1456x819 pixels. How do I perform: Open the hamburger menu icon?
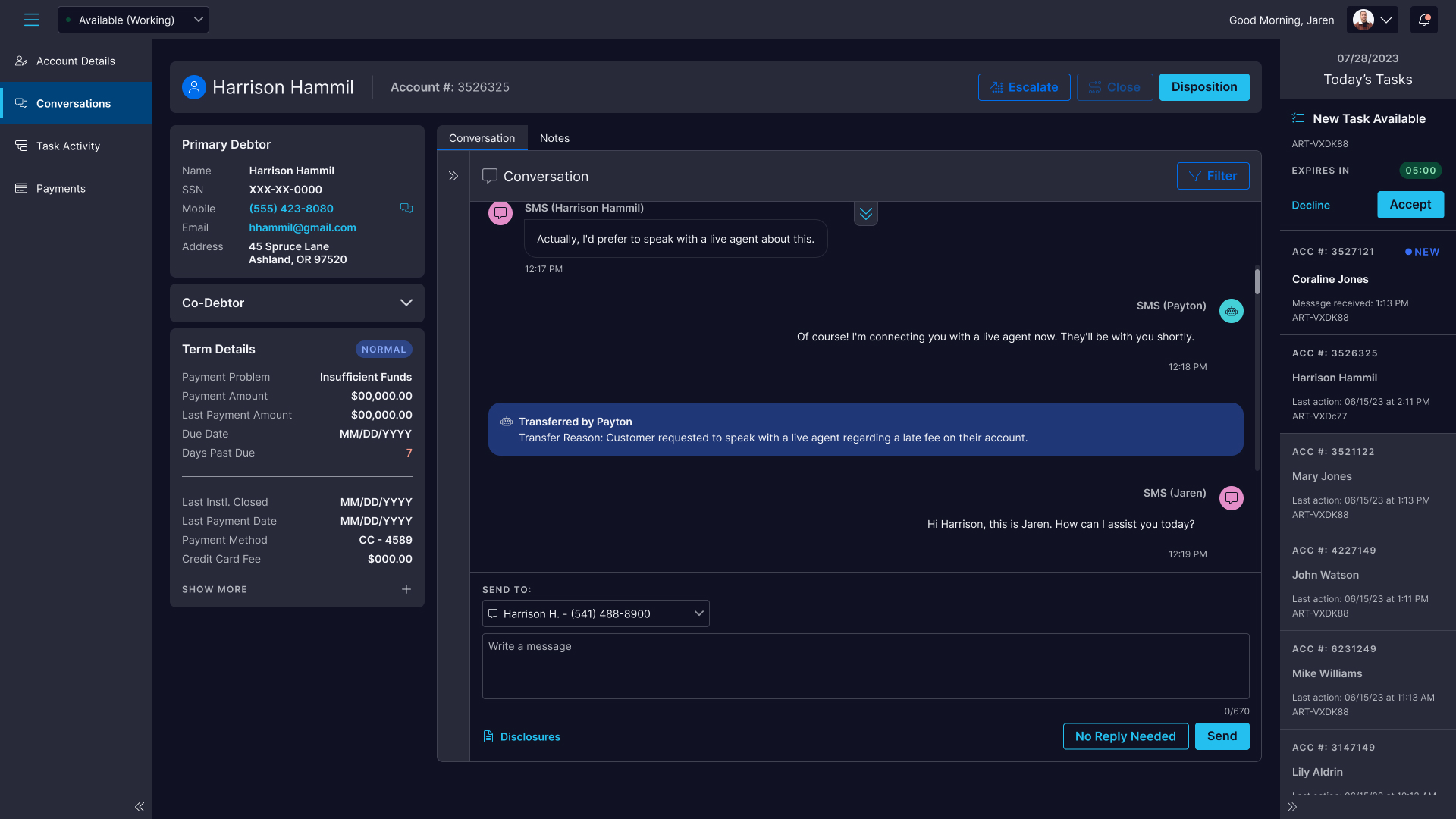click(31, 20)
